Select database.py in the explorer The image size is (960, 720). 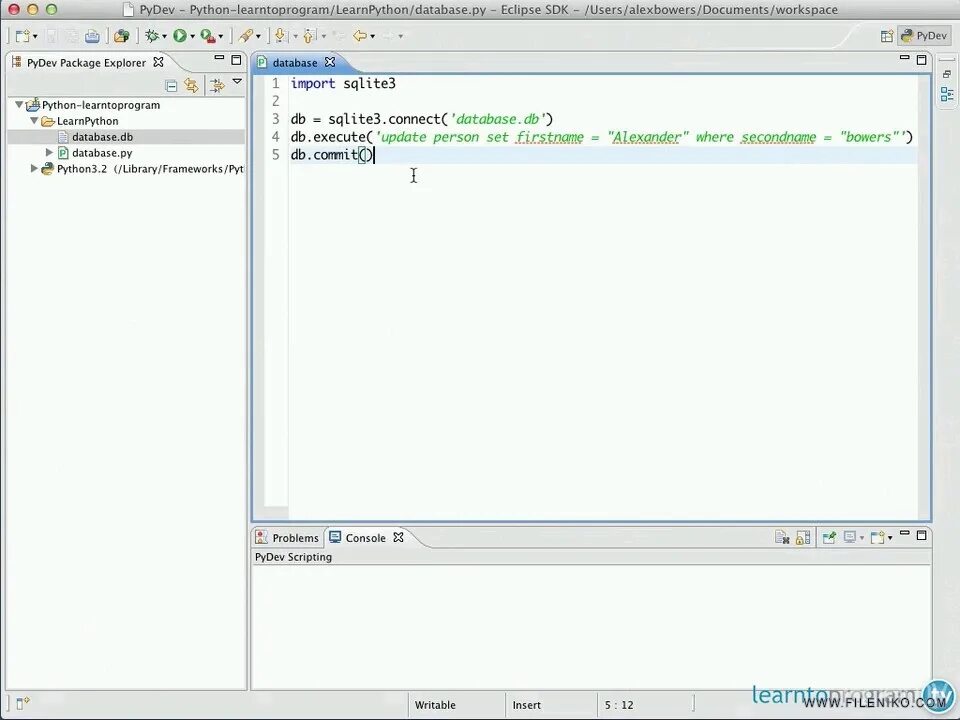pyautogui.click(x=102, y=152)
